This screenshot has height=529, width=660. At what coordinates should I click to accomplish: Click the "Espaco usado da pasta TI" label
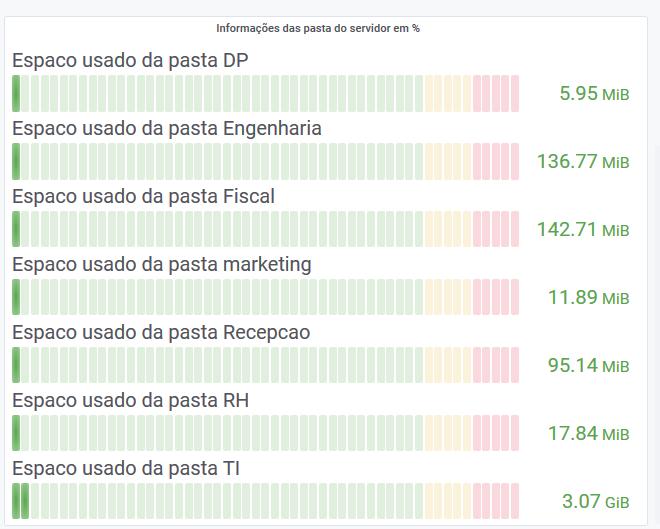click(126, 469)
